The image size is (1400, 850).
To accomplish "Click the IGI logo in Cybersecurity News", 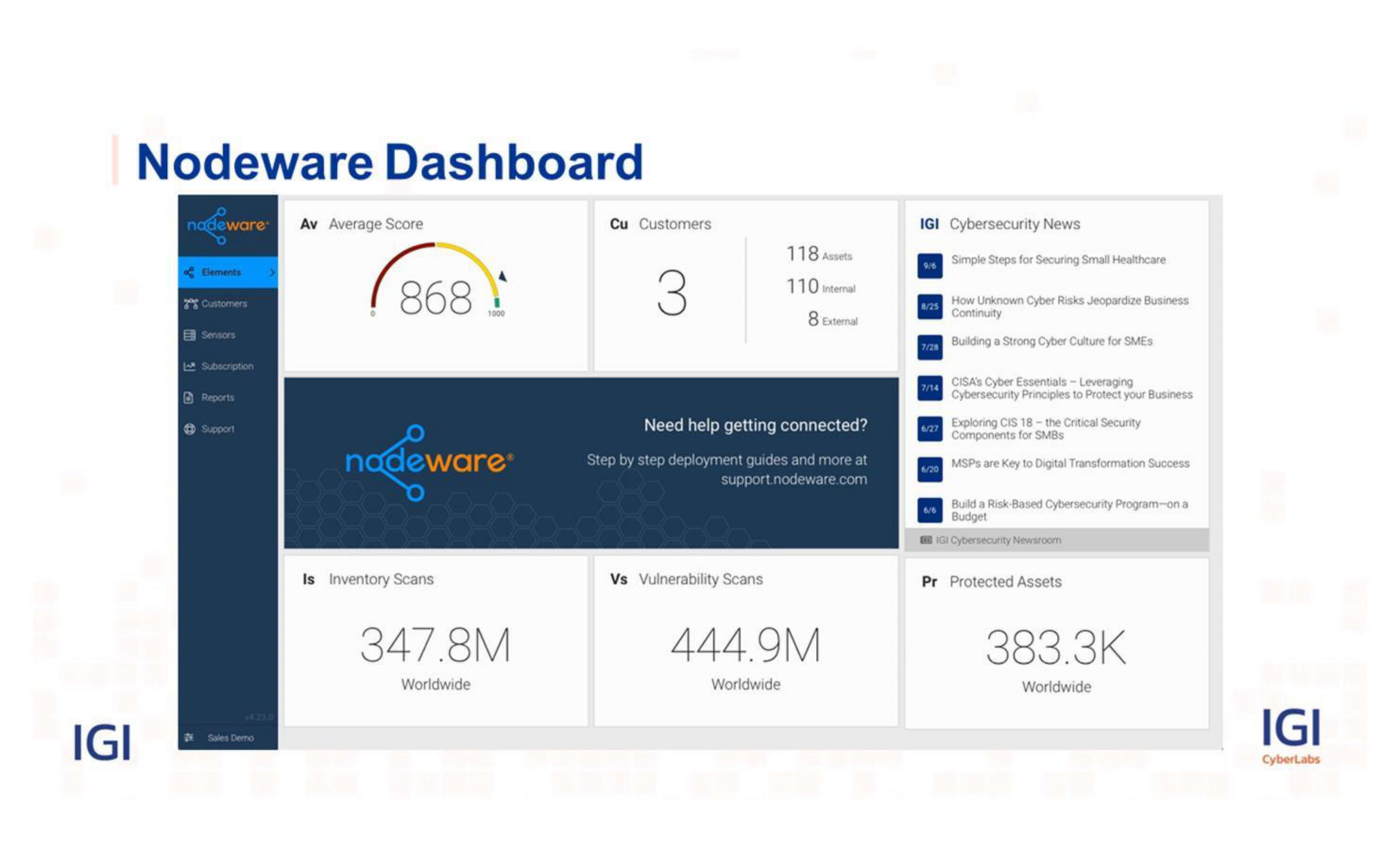I will coord(930,224).
